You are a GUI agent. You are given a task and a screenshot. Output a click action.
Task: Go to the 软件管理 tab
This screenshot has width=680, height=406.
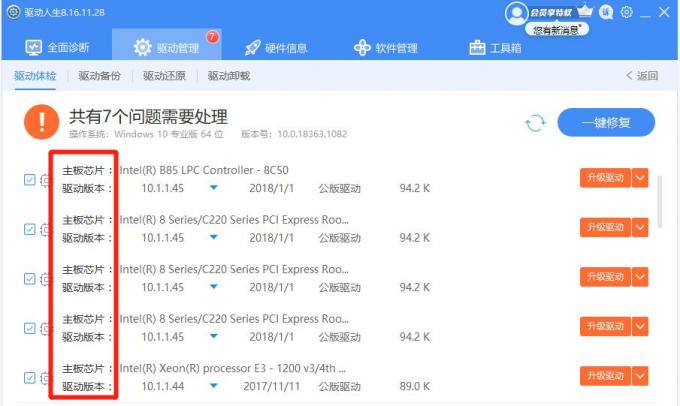(x=386, y=48)
